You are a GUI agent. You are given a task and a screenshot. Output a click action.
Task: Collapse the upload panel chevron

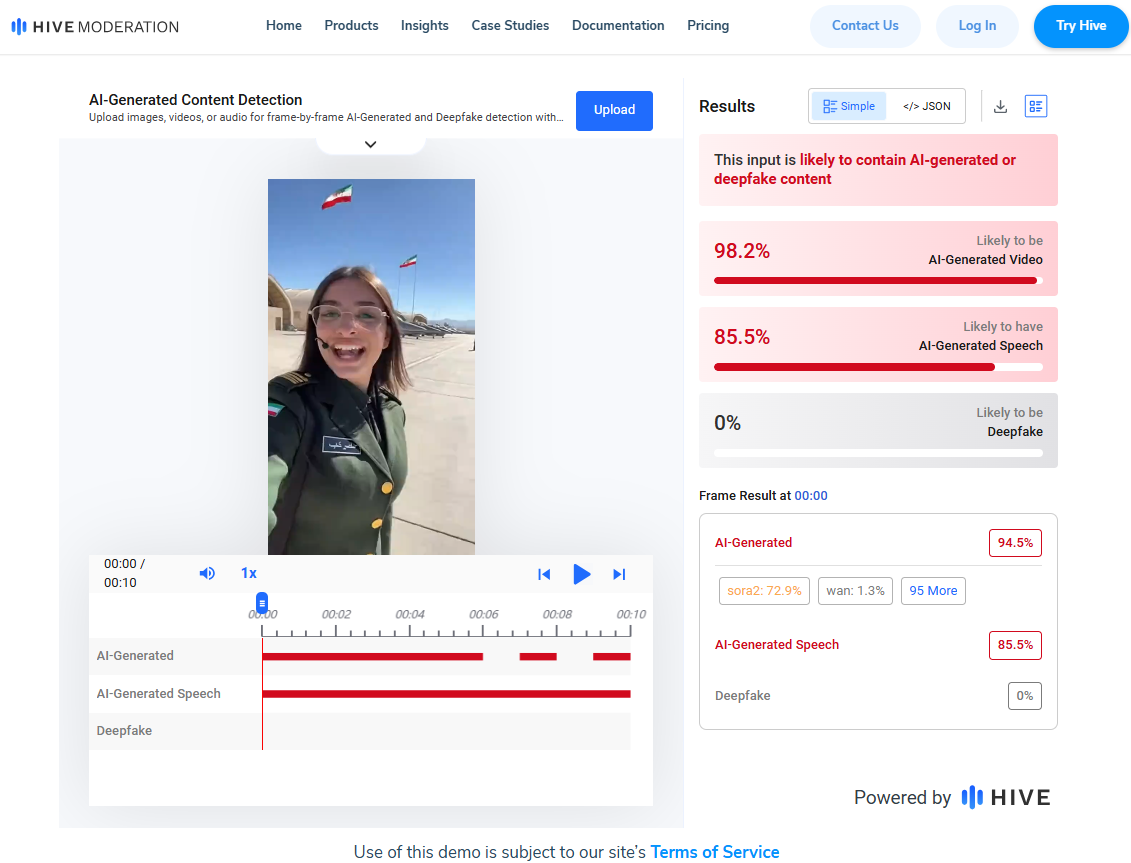(x=370, y=145)
